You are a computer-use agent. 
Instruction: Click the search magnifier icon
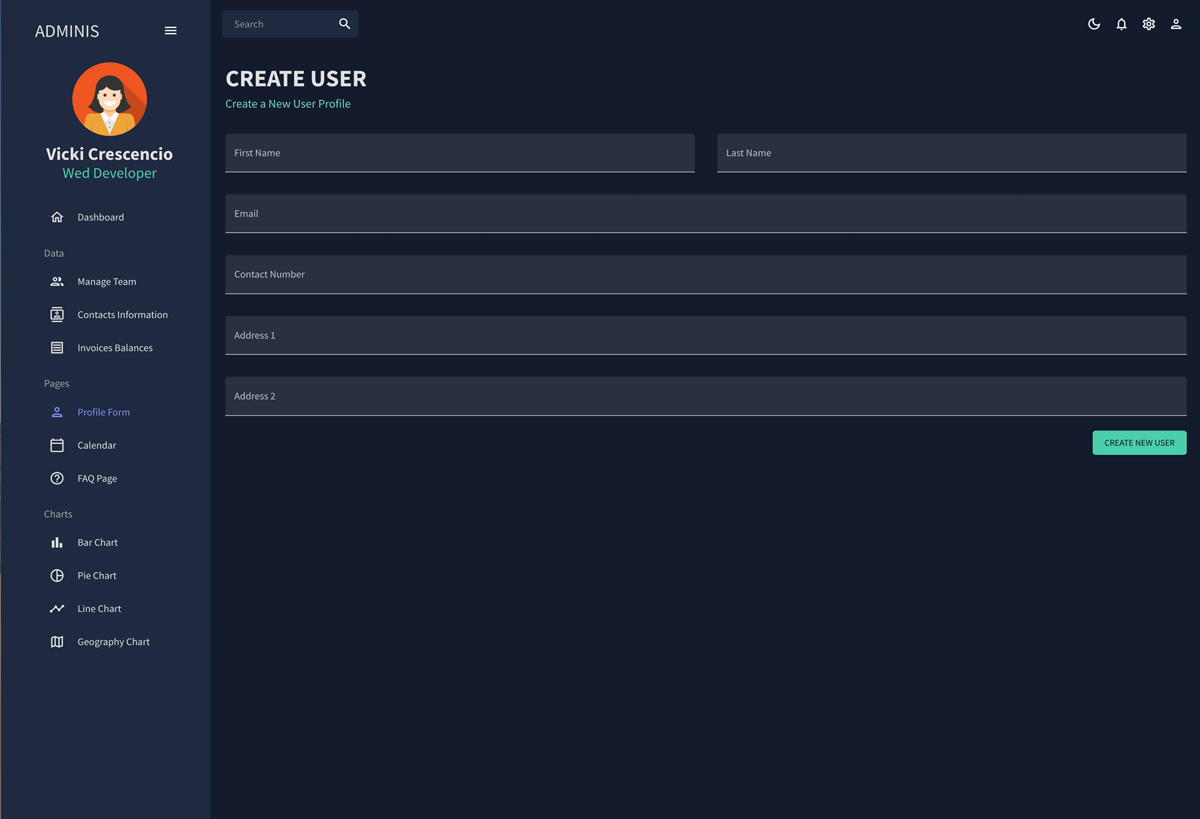[344, 24]
